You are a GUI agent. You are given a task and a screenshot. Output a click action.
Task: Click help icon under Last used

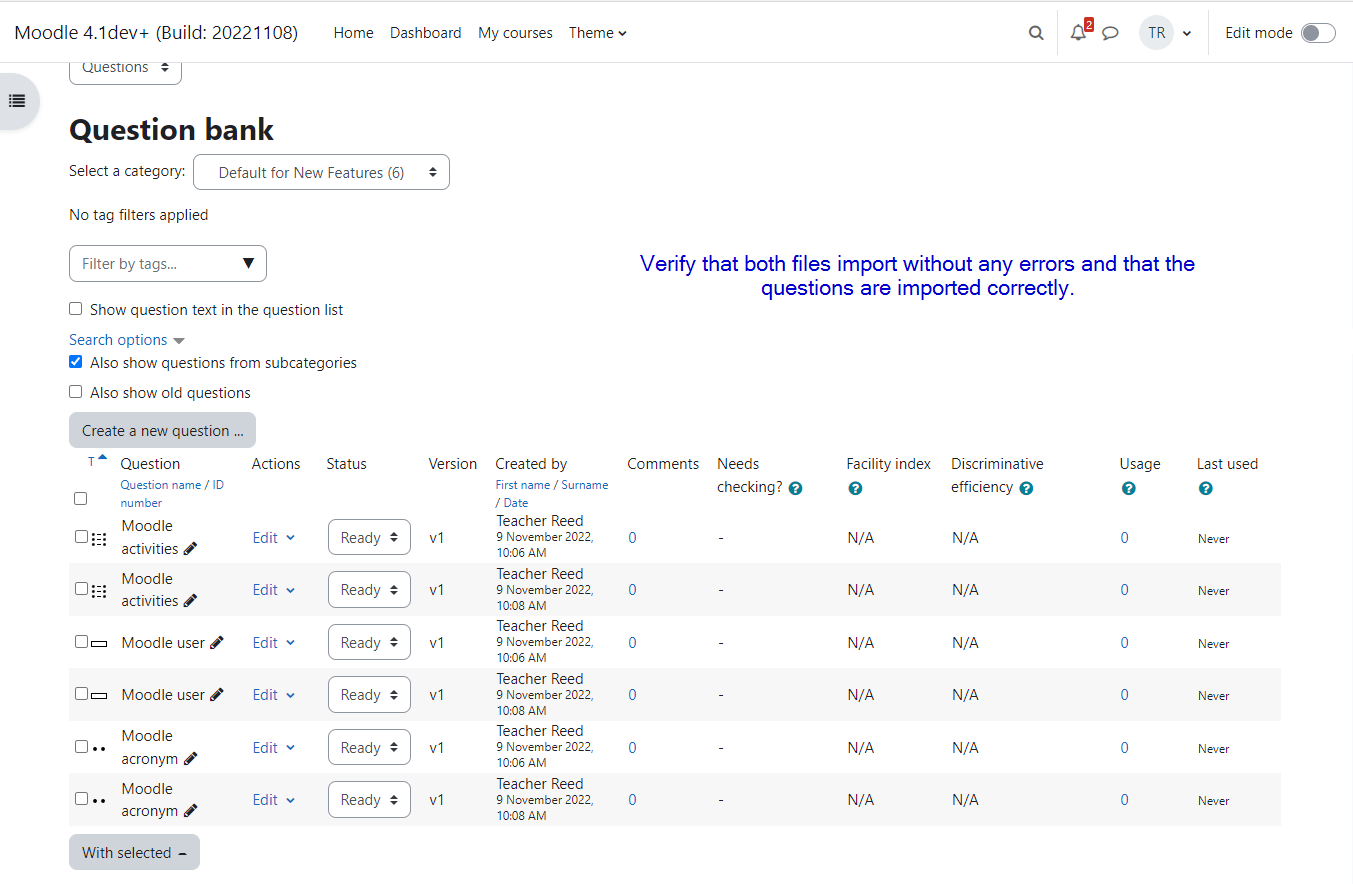coord(1205,489)
